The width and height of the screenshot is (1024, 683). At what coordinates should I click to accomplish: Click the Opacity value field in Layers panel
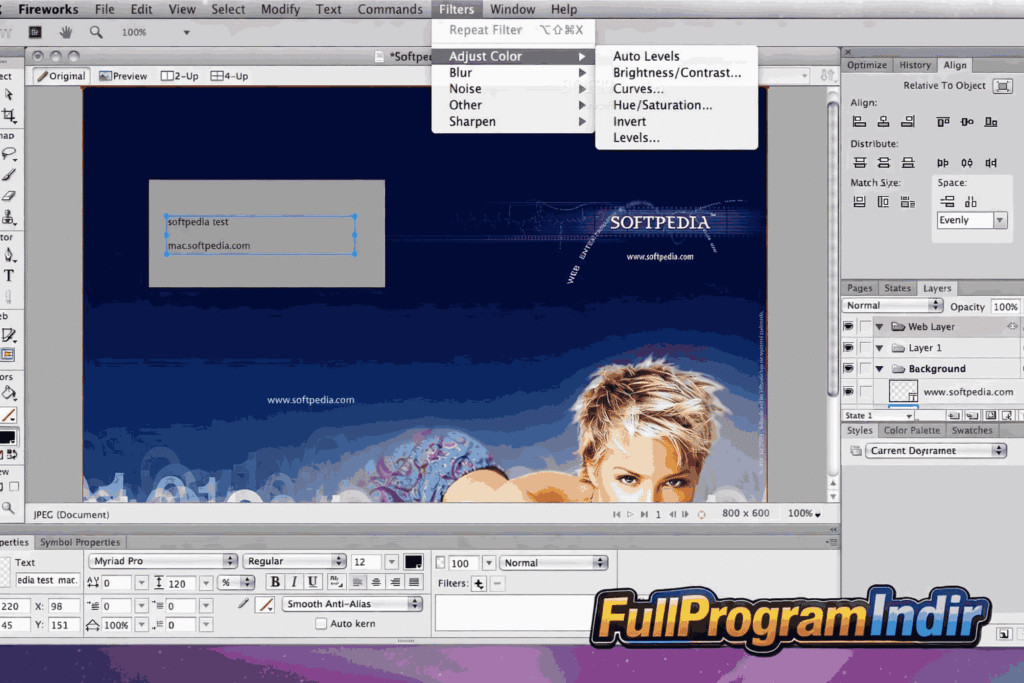click(x=1006, y=306)
